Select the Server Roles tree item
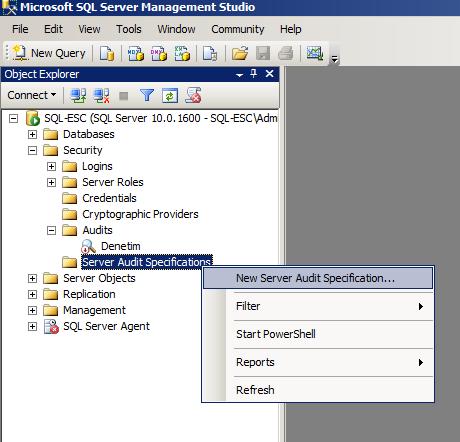This screenshot has width=460, height=442. tap(113, 182)
